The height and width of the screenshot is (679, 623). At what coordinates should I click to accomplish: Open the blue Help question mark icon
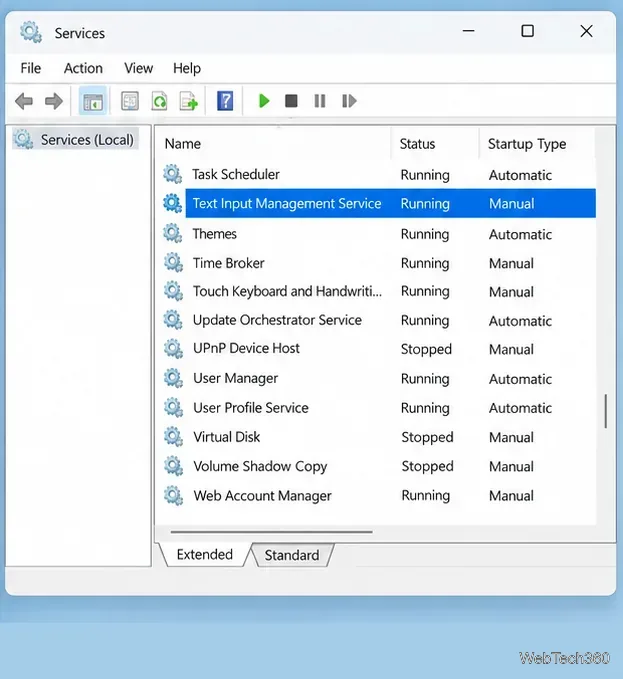(225, 101)
